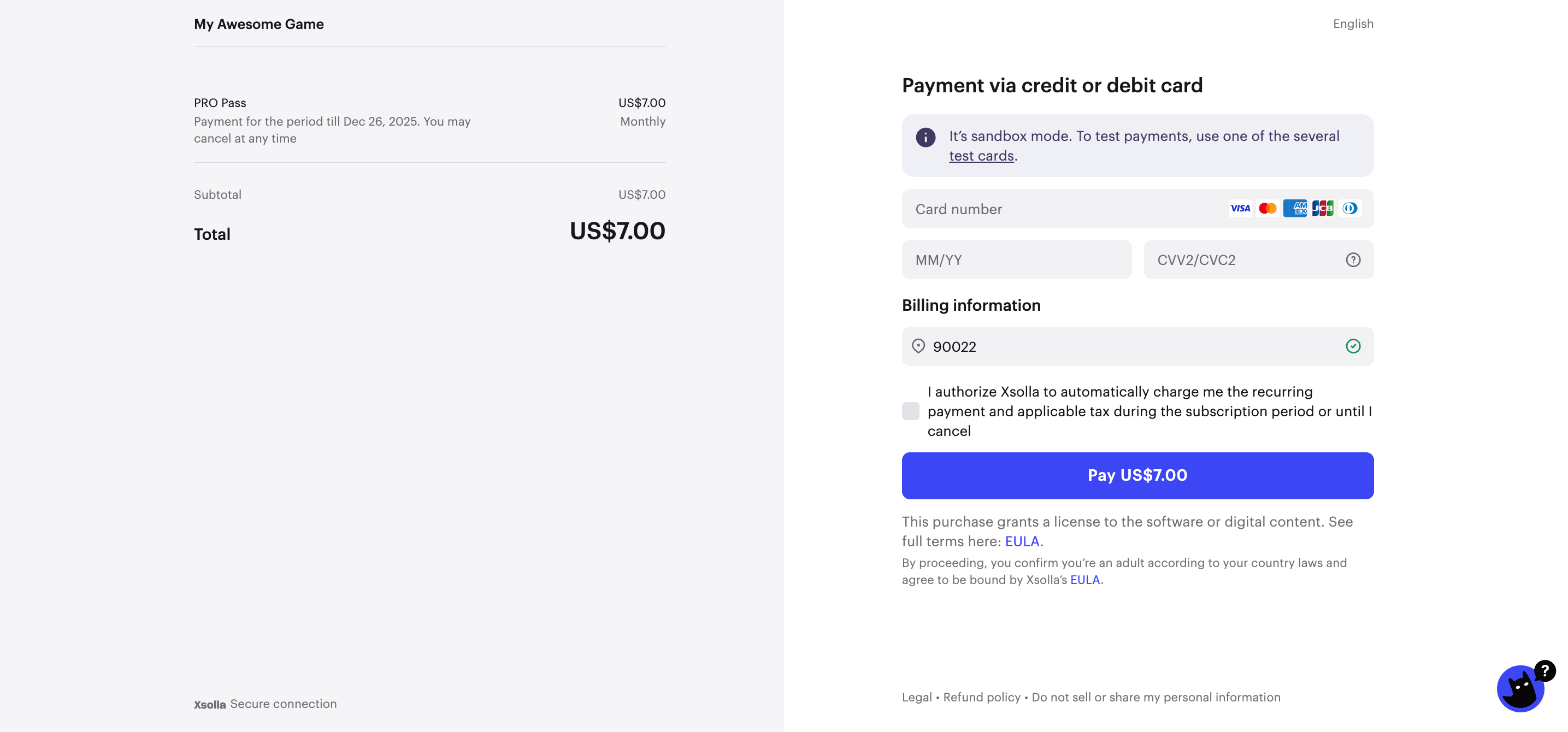Click the Visa card logo icon

[x=1240, y=209]
